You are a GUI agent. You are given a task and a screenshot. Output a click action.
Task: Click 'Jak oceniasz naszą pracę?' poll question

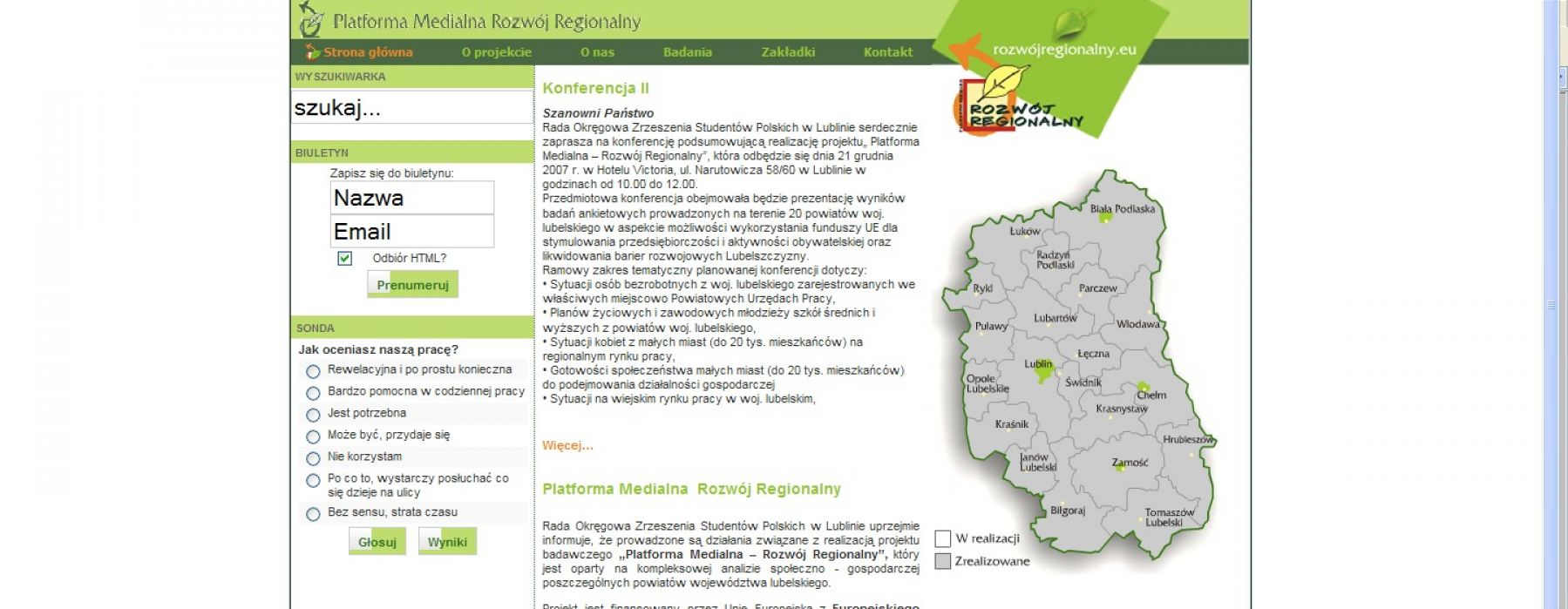point(378,349)
